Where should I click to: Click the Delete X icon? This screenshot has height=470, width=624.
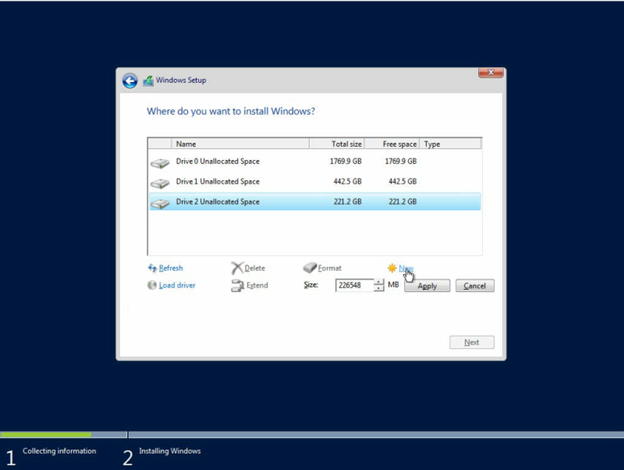237,268
